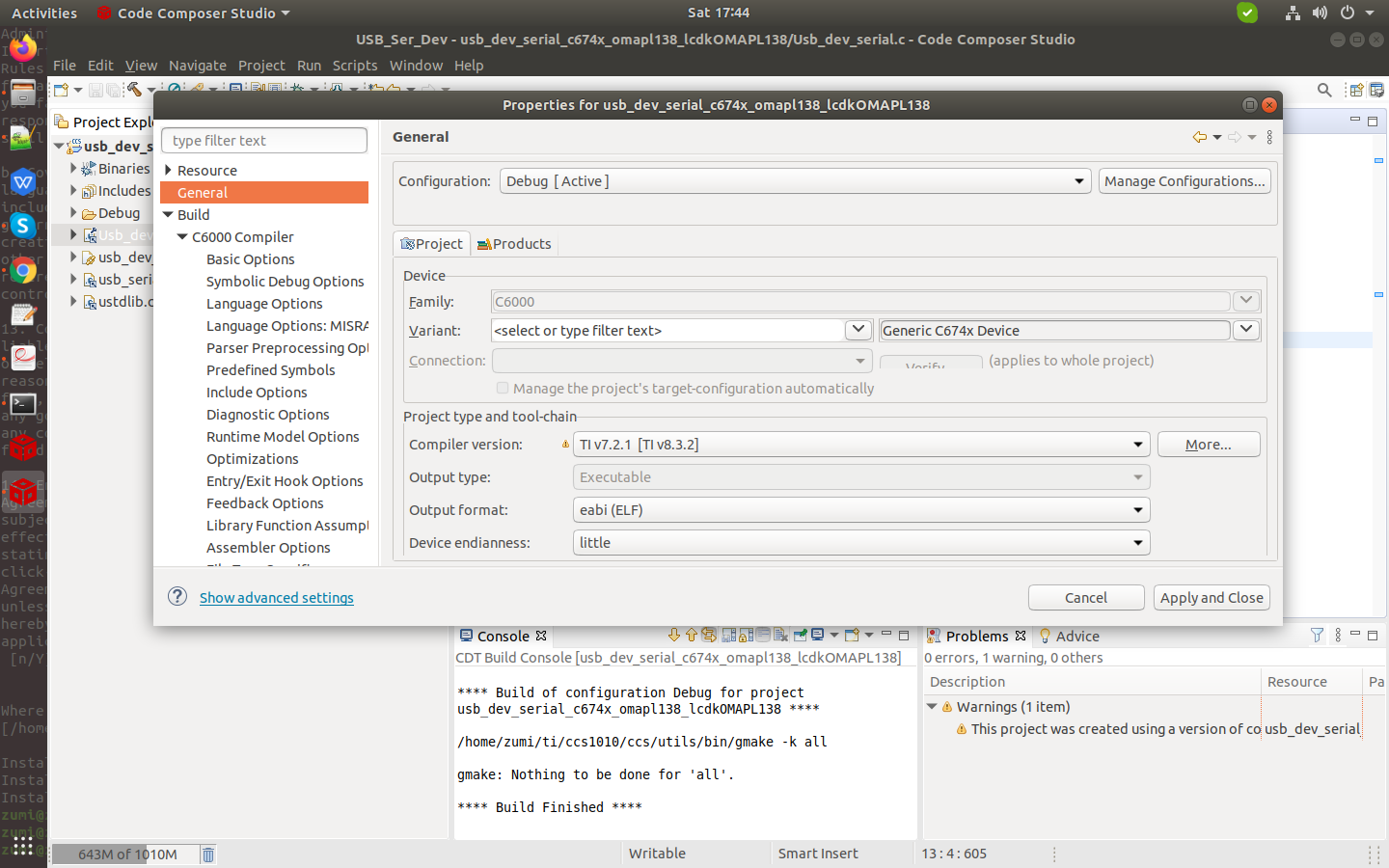This screenshot has height=868, width=1389.
Task: Click the volume icon in system tray
Action: pos(1320,13)
